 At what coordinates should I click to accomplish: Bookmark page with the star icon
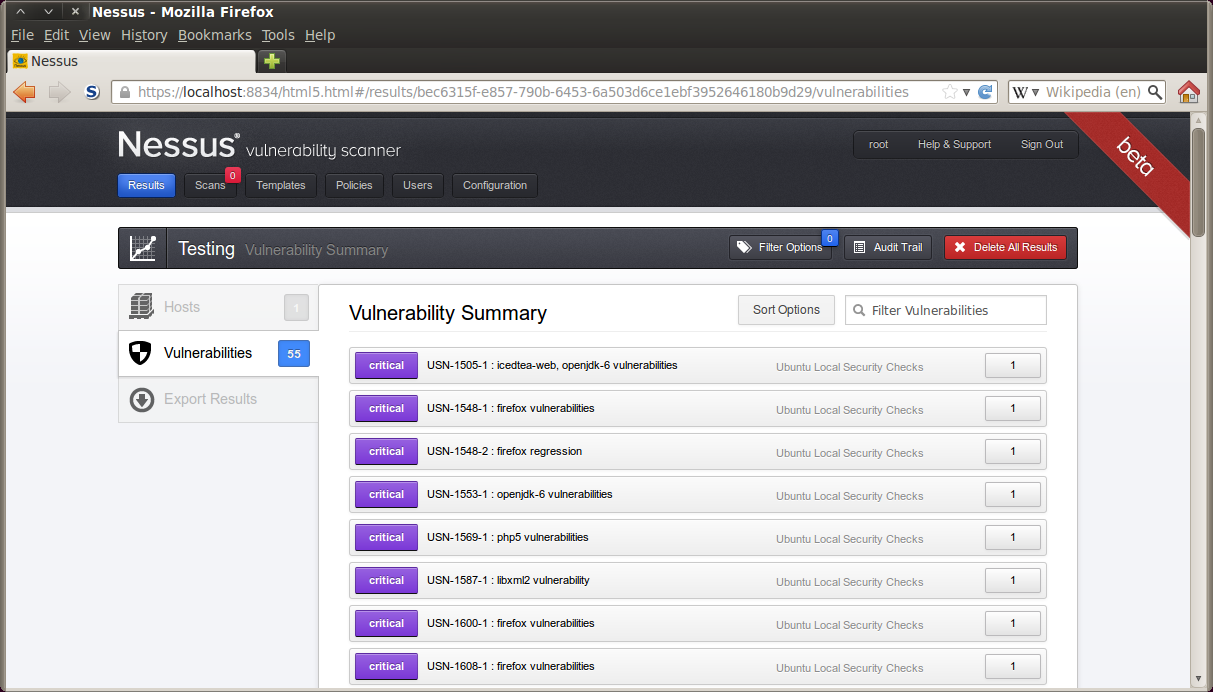click(949, 92)
